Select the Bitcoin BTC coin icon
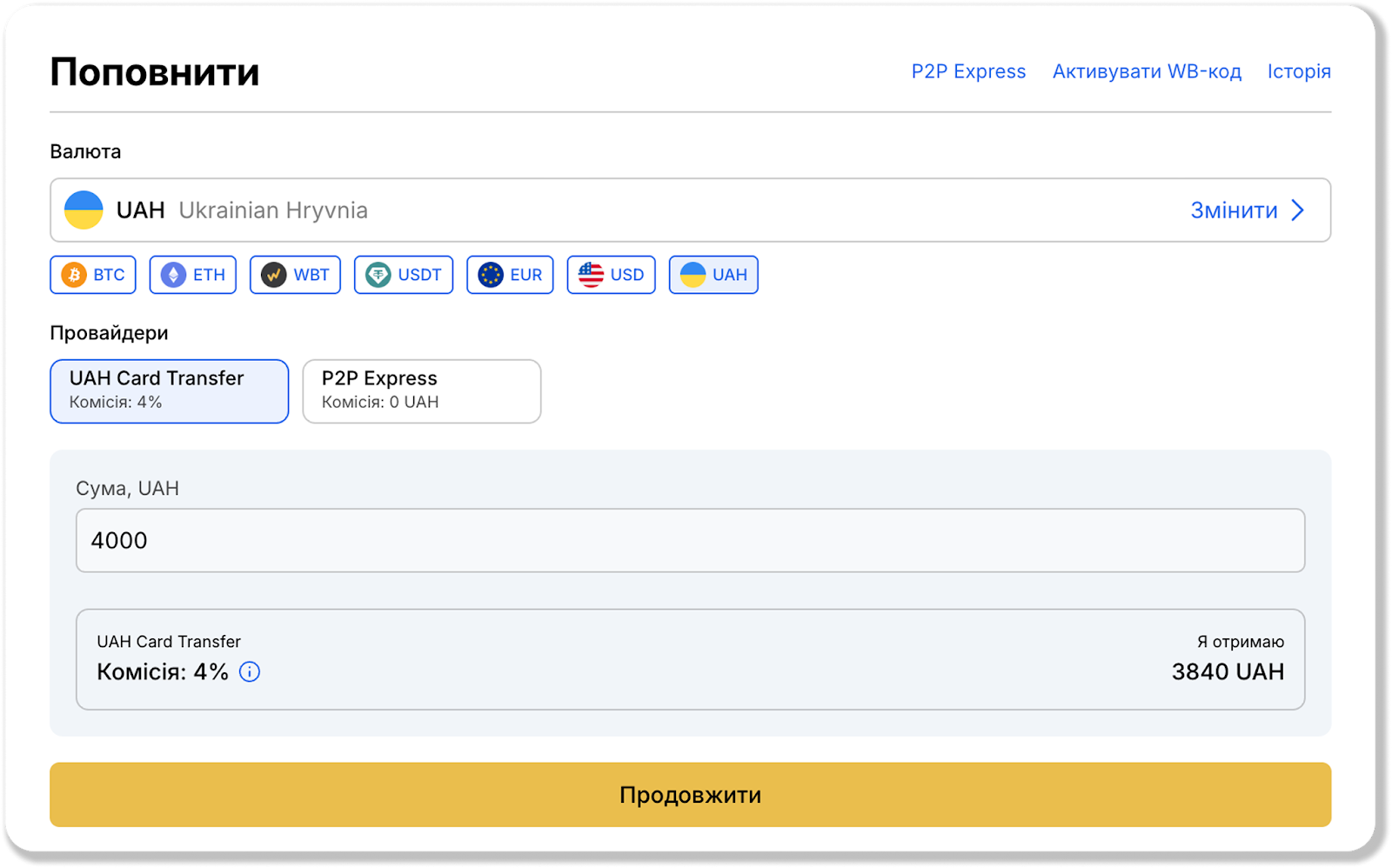The width and height of the screenshot is (1392, 868). tap(74, 275)
